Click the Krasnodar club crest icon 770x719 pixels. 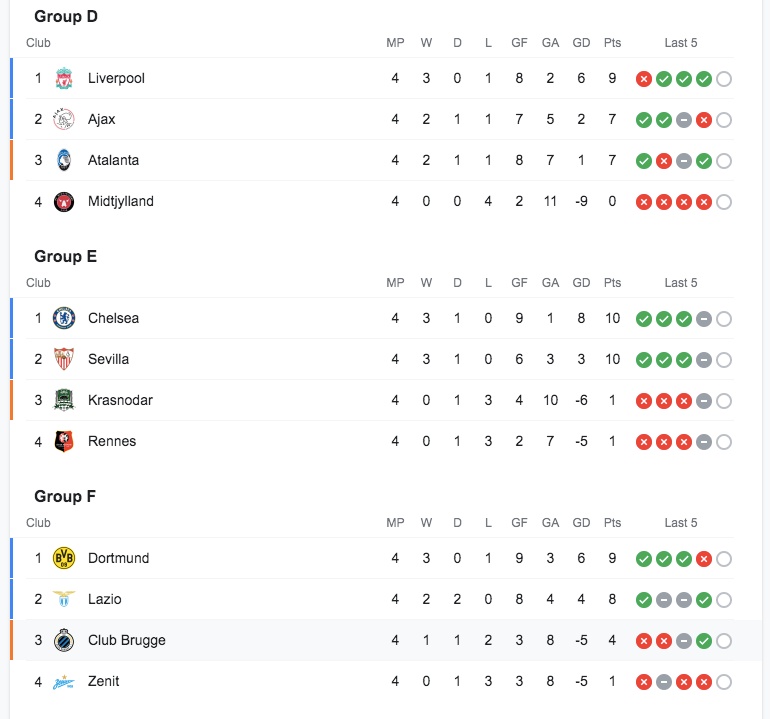[64, 400]
